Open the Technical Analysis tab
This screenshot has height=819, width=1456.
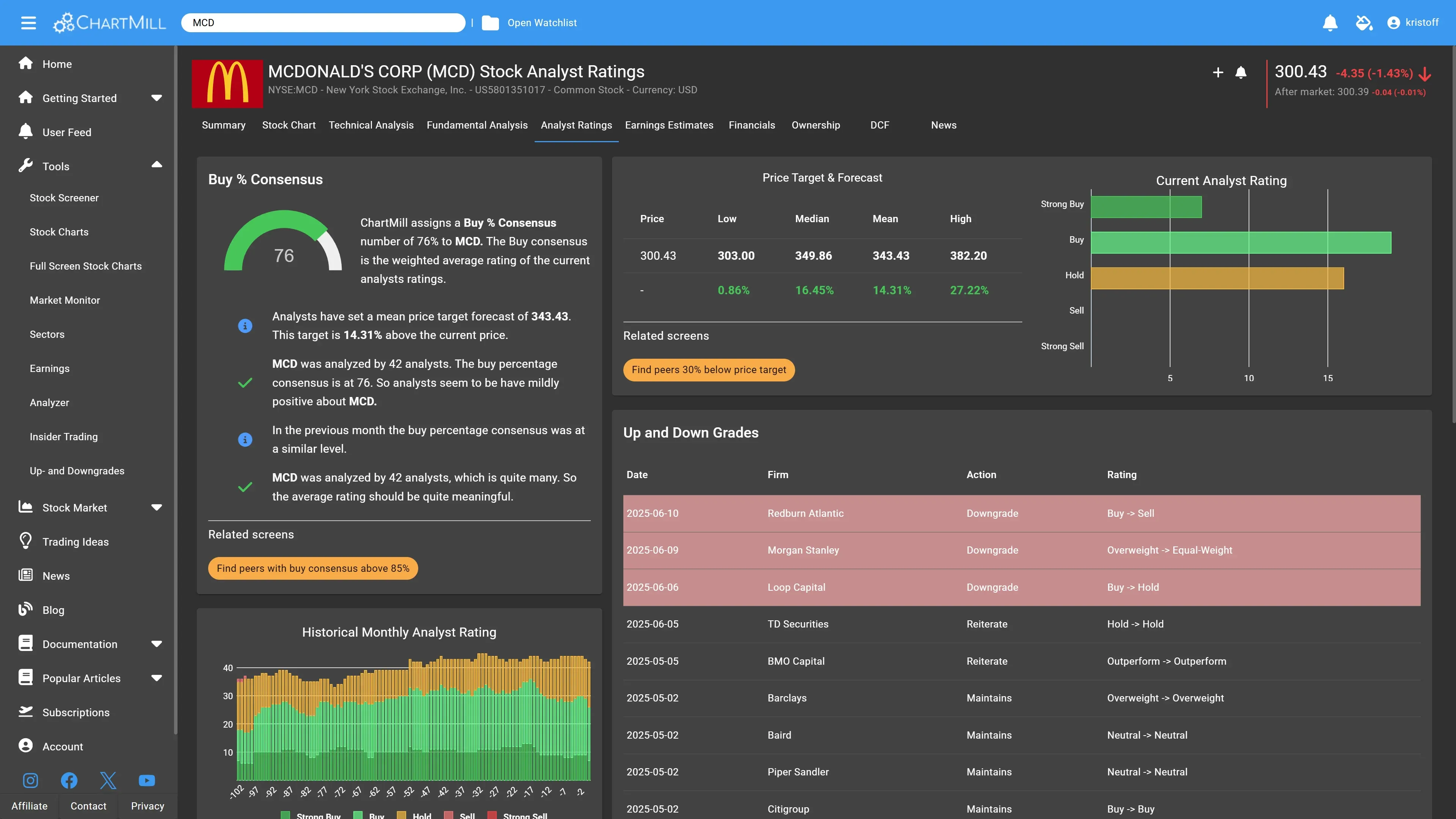[x=371, y=125]
